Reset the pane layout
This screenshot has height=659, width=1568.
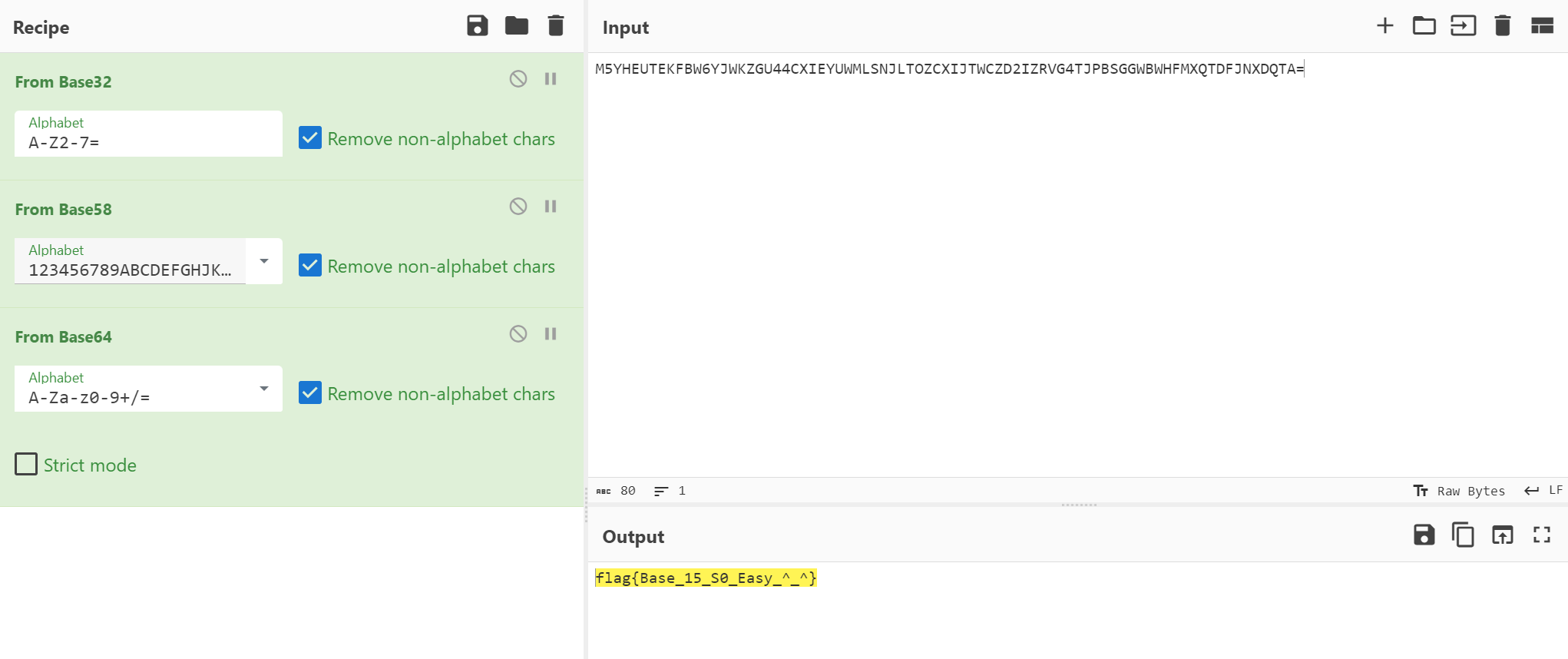coord(1542,26)
